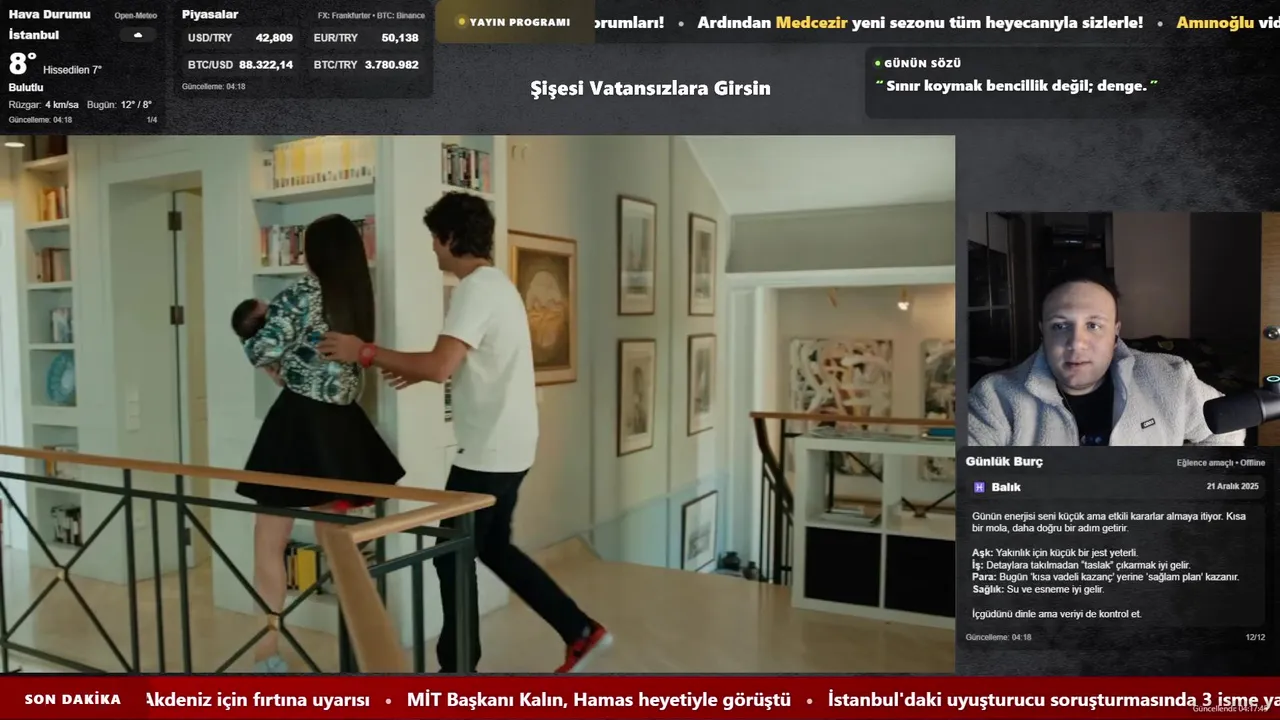Click the quote Sınır koymak bencillik değil; denge.
1280x720 pixels.
point(1016,86)
